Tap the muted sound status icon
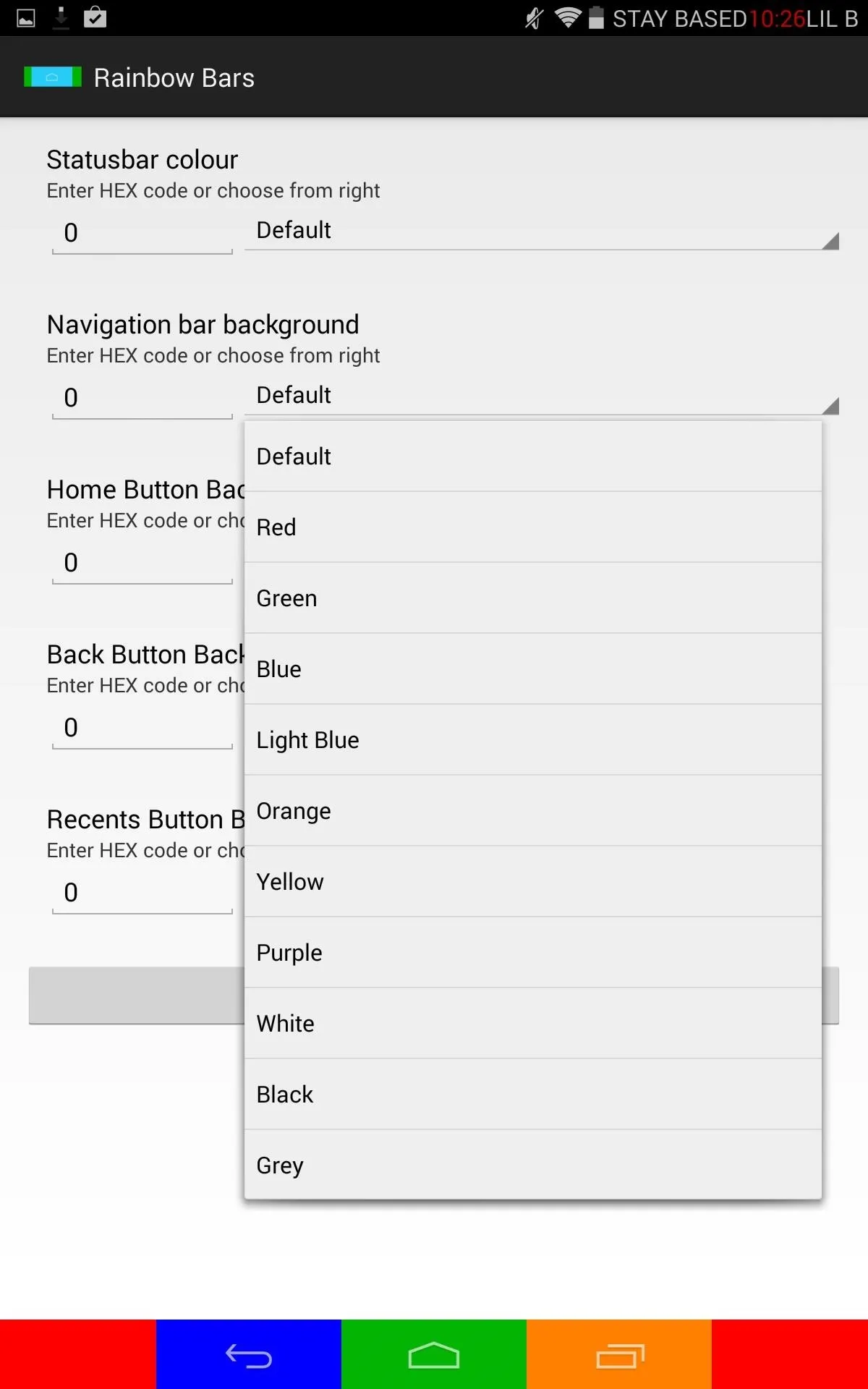This screenshot has width=868, height=1389. coord(534,18)
